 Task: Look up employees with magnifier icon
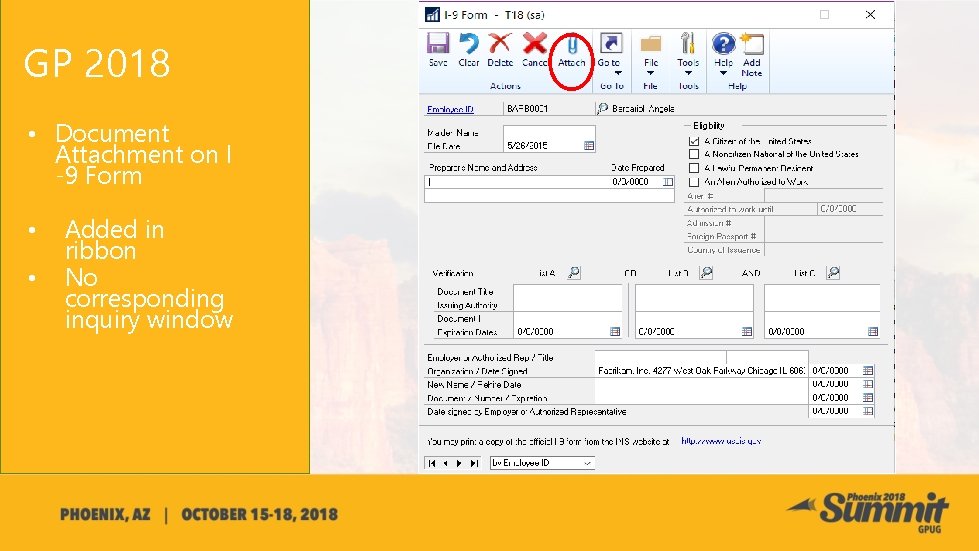click(x=603, y=109)
